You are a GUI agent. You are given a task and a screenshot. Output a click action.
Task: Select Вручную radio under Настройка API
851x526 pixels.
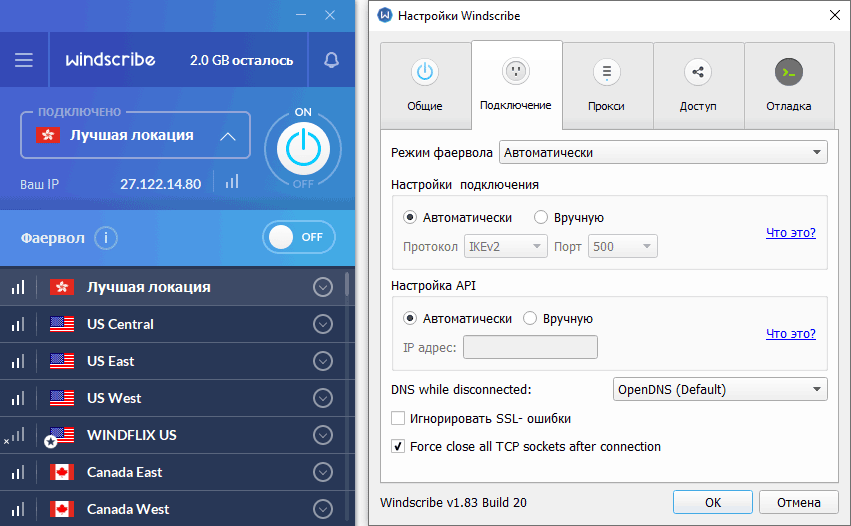pos(530,319)
